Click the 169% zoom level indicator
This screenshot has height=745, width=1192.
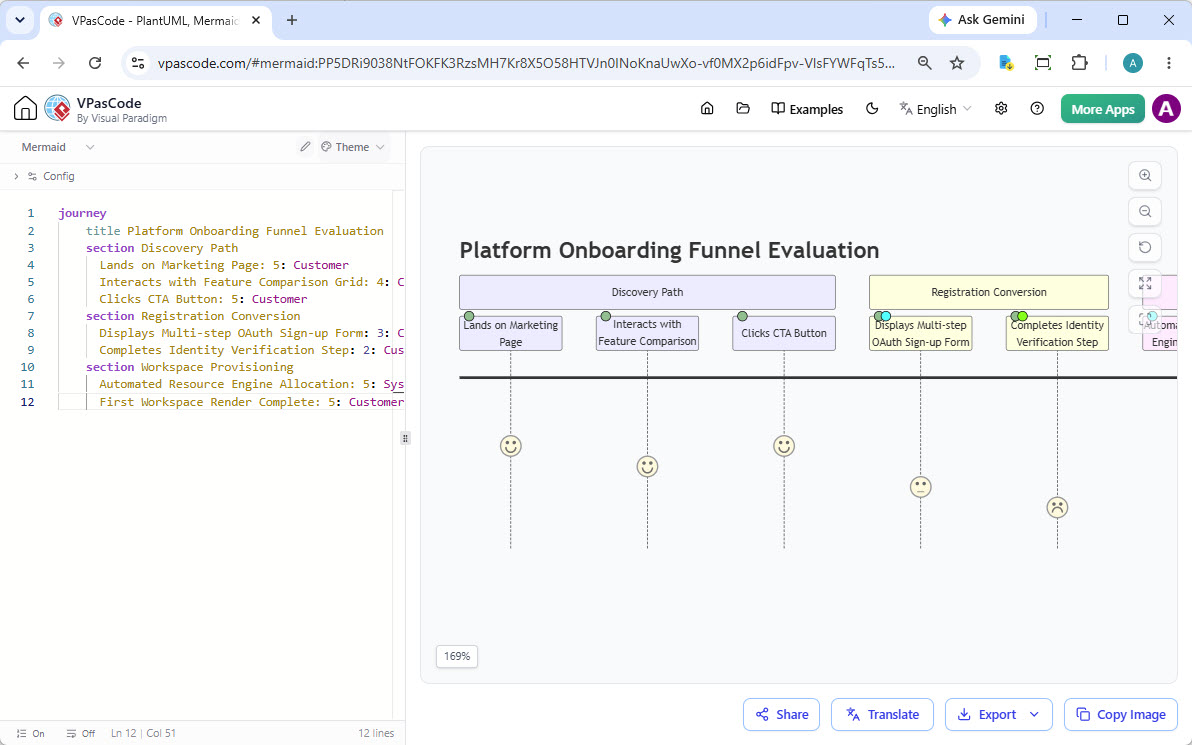point(457,656)
